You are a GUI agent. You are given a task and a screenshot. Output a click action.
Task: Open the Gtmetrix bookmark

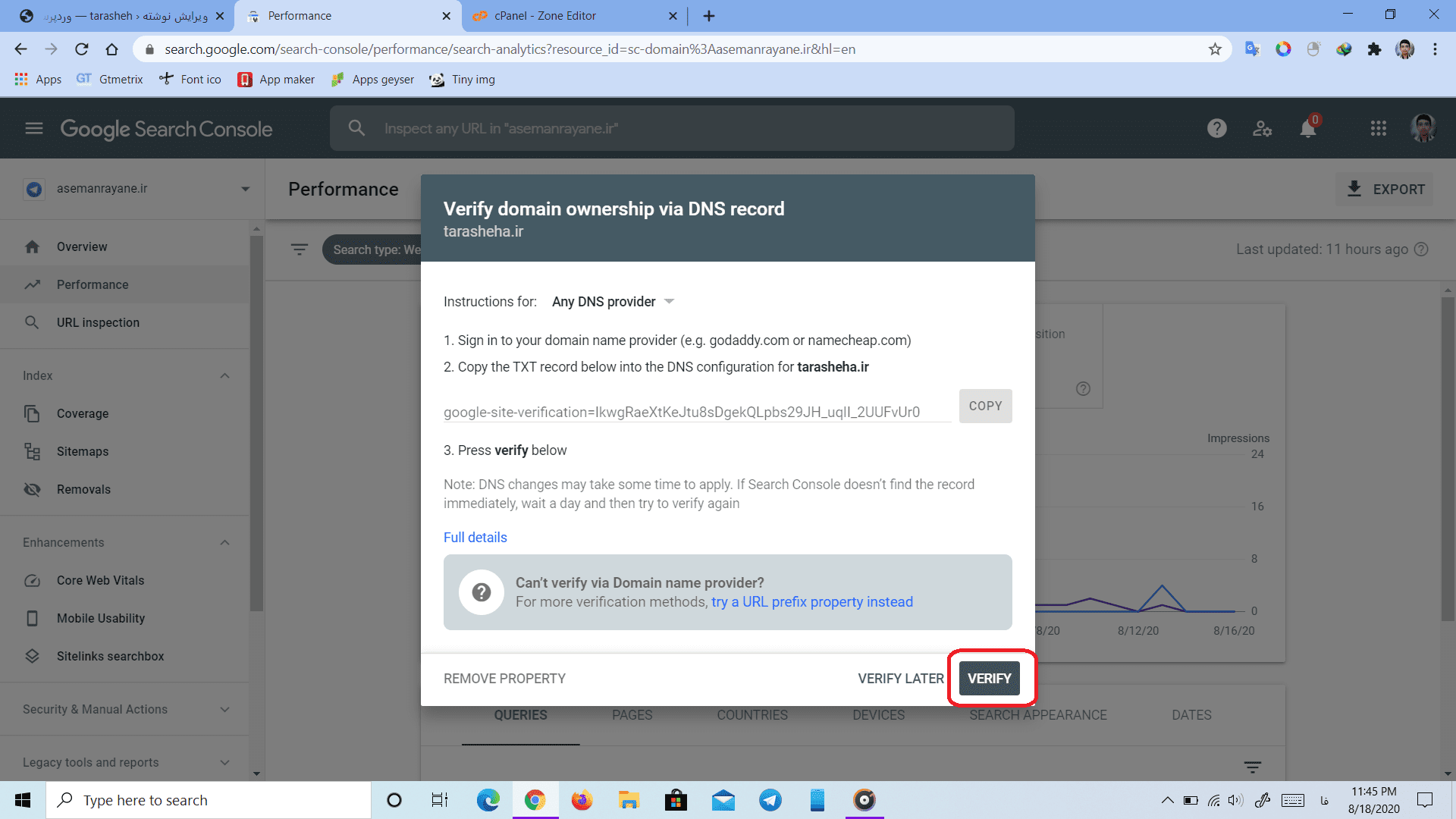point(110,80)
